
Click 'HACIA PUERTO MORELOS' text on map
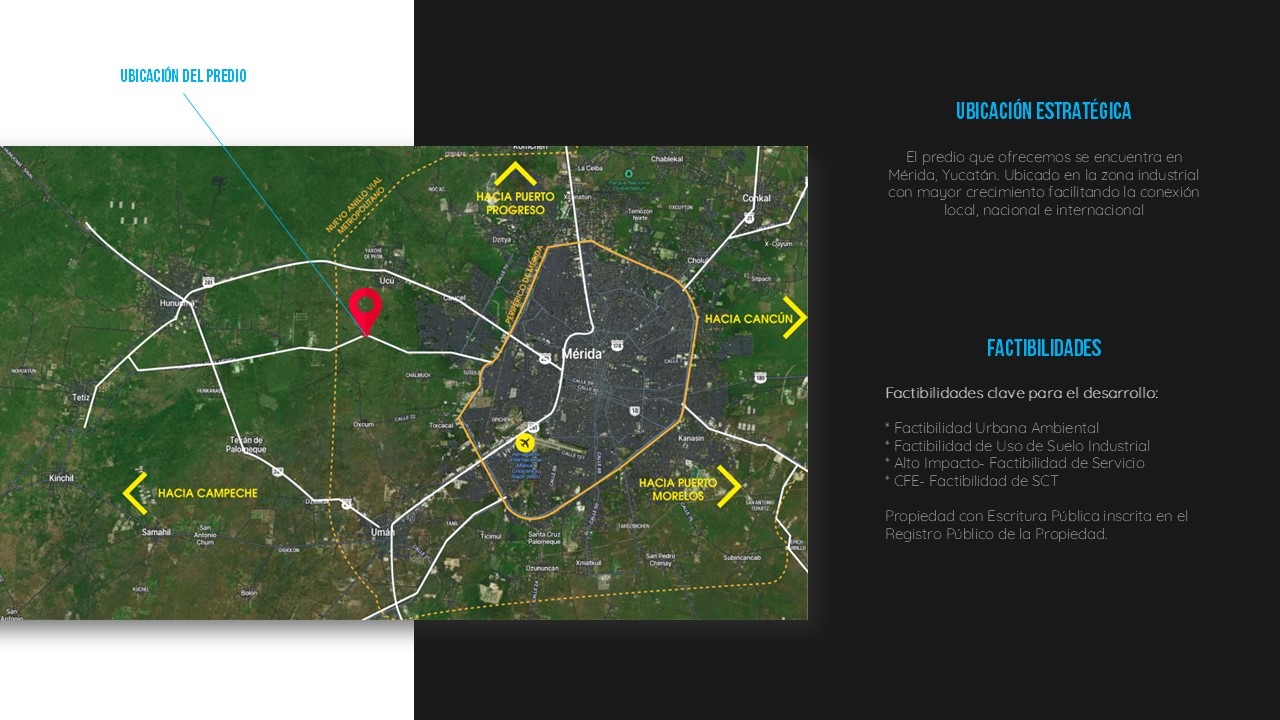677,489
